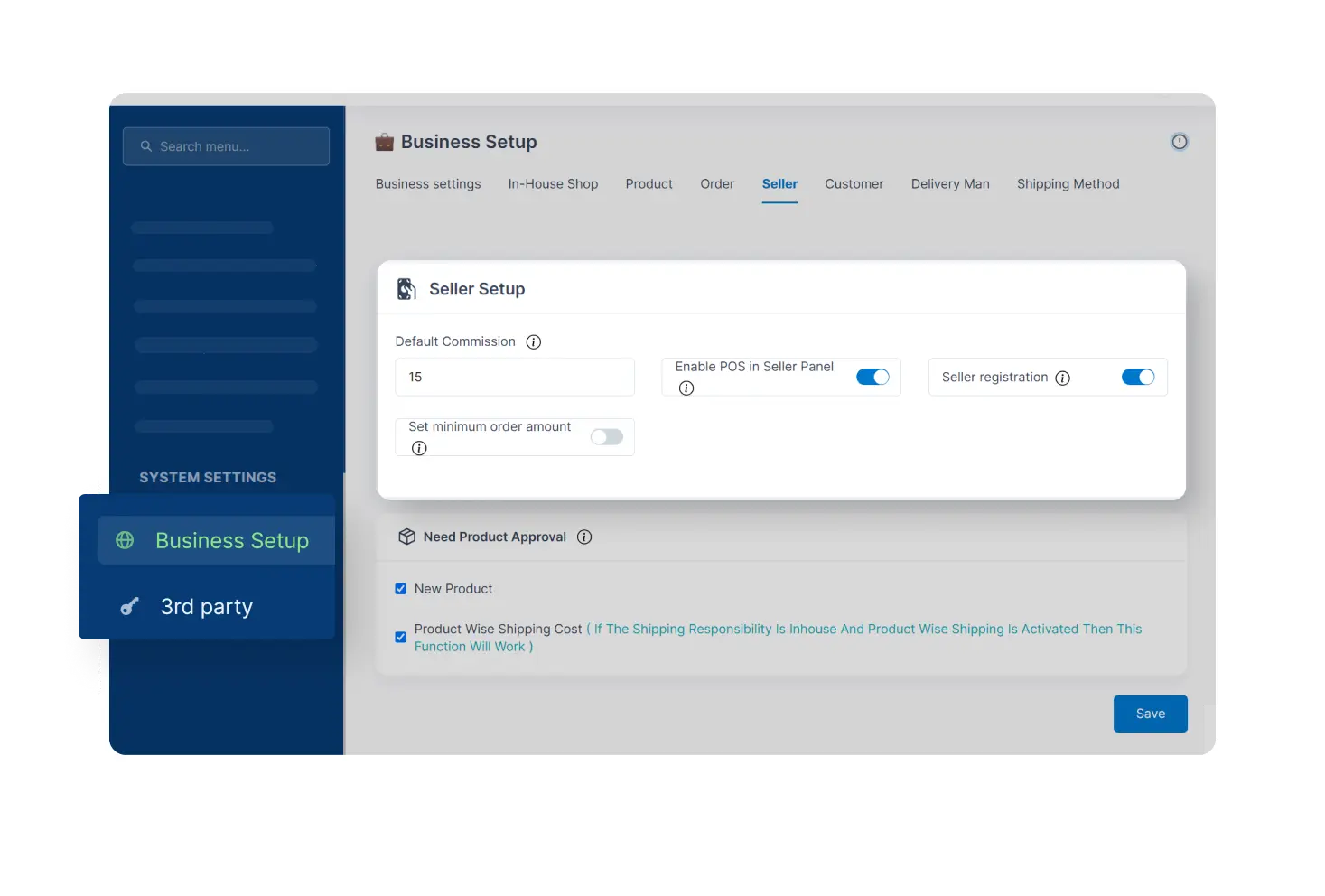
Task: Open the info icon at the top right
Action: coord(1179,141)
